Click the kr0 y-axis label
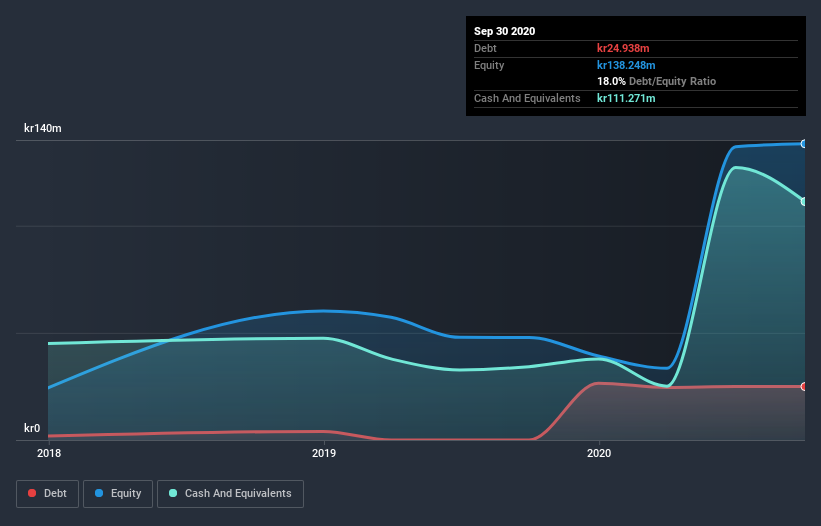Image resolution: width=821 pixels, height=526 pixels. tap(32, 428)
